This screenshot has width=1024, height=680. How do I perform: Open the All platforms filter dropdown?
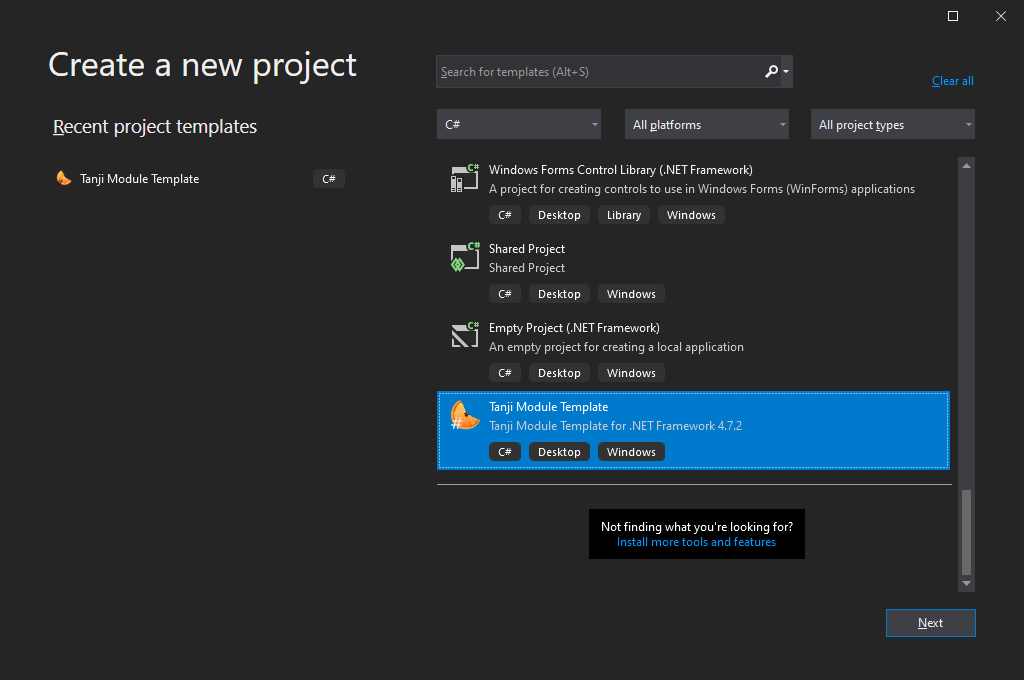pyautogui.click(x=707, y=124)
